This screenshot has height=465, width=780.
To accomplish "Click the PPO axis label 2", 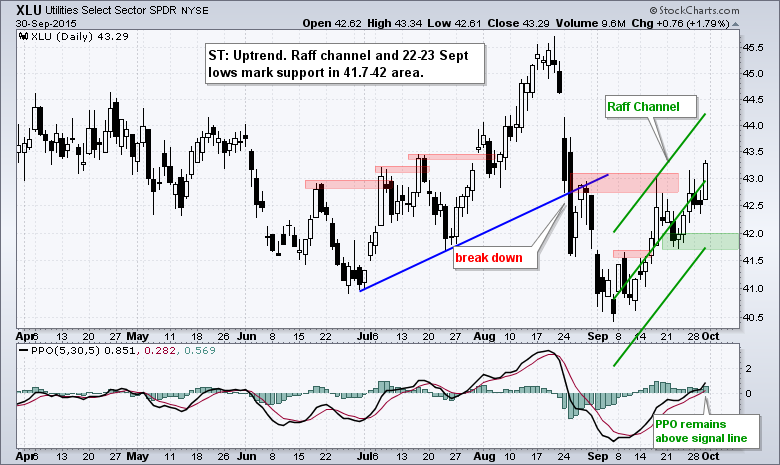I will pyautogui.click(x=749, y=369).
